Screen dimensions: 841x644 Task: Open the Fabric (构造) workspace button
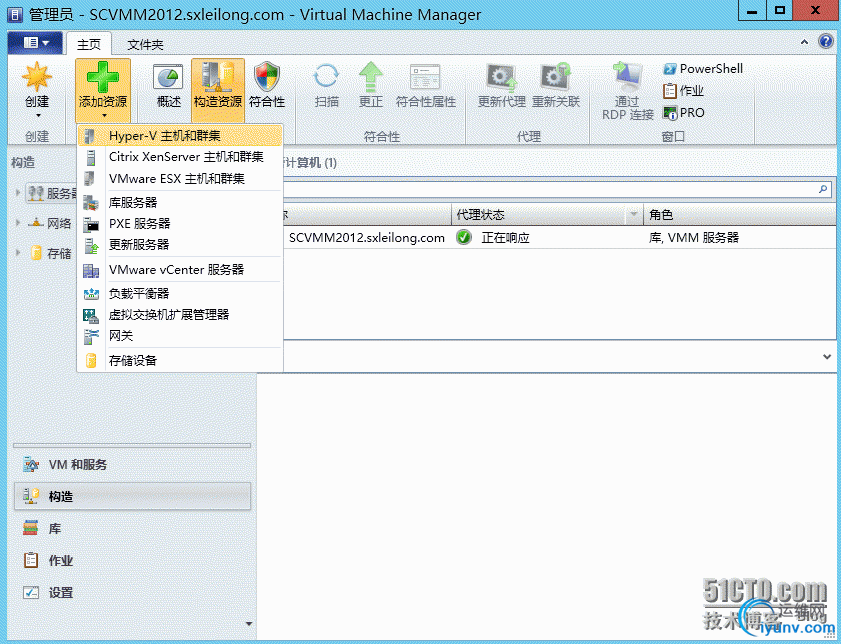point(132,496)
